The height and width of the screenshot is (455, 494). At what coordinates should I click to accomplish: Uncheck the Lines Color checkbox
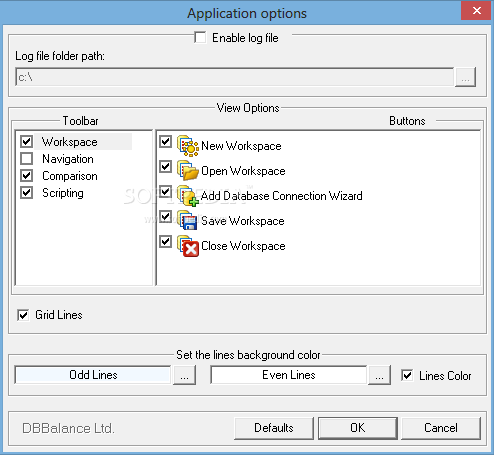[407, 375]
